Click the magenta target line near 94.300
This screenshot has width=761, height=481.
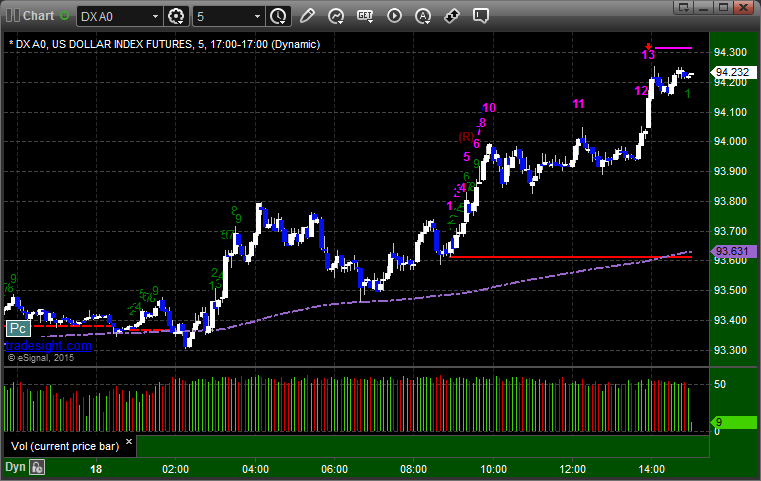tap(674, 48)
